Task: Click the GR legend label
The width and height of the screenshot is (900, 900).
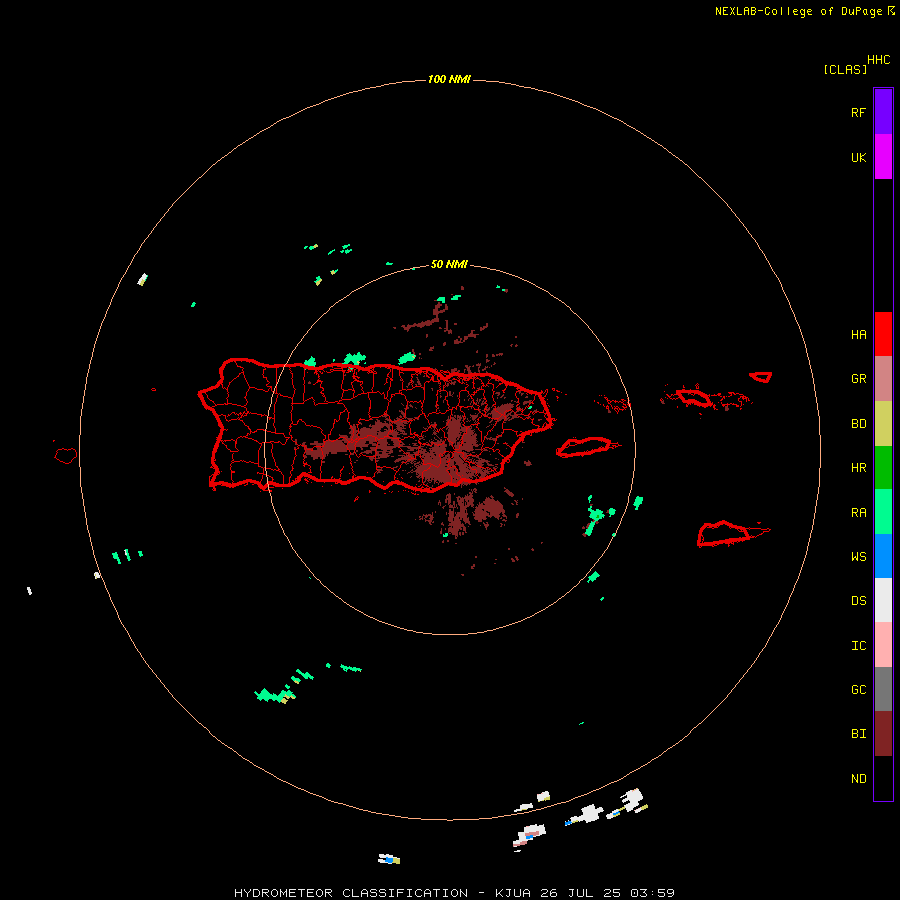Action: [x=858, y=379]
